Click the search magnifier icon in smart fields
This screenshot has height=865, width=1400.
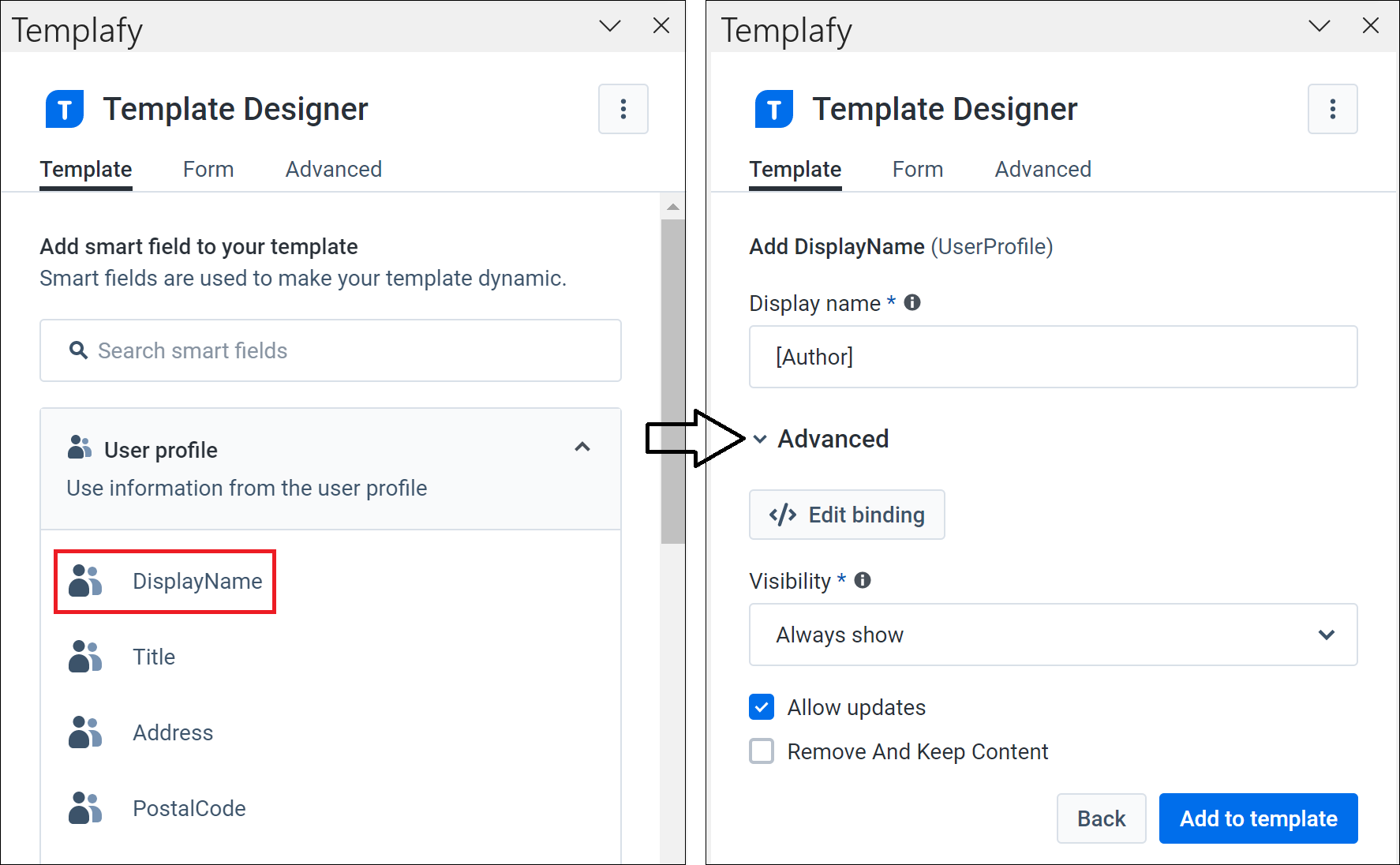click(78, 350)
